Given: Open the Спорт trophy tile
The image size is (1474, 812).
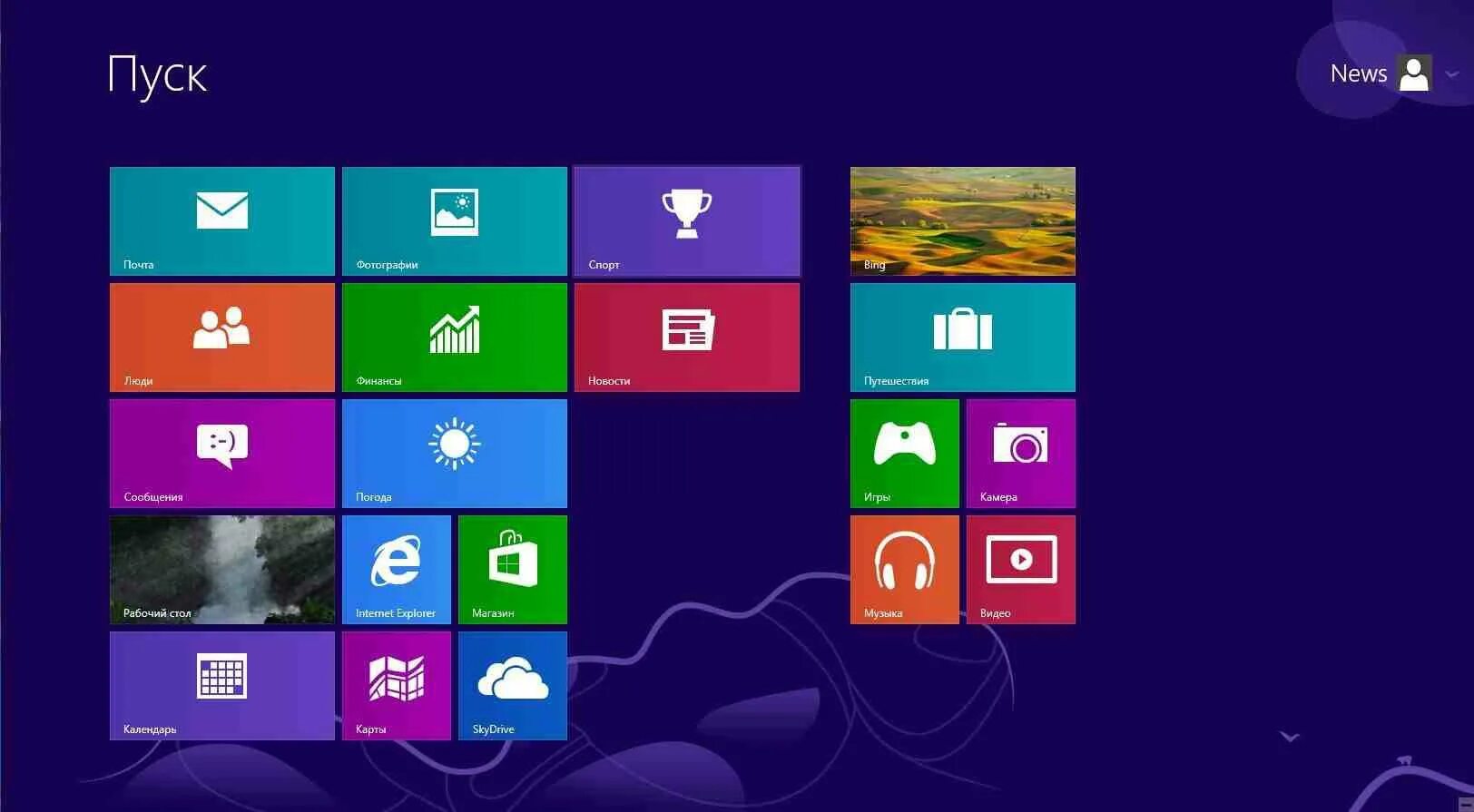Looking at the screenshot, I should [x=687, y=221].
